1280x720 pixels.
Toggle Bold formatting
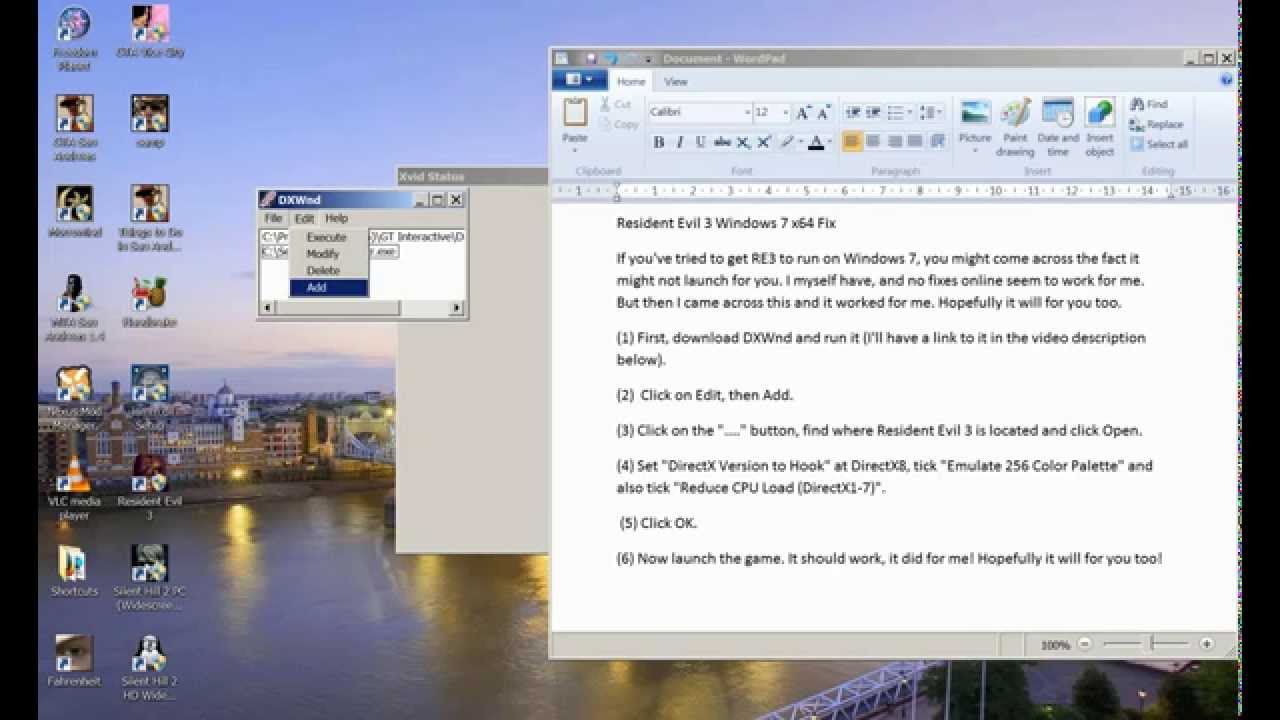coord(658,142)
